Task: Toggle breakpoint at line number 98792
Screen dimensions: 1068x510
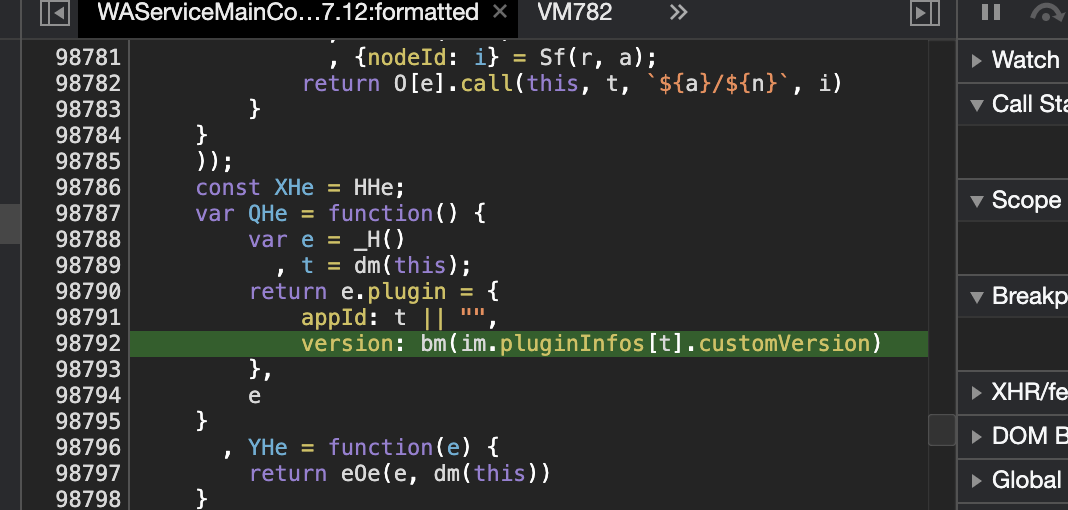Action: tap(88, 343)
